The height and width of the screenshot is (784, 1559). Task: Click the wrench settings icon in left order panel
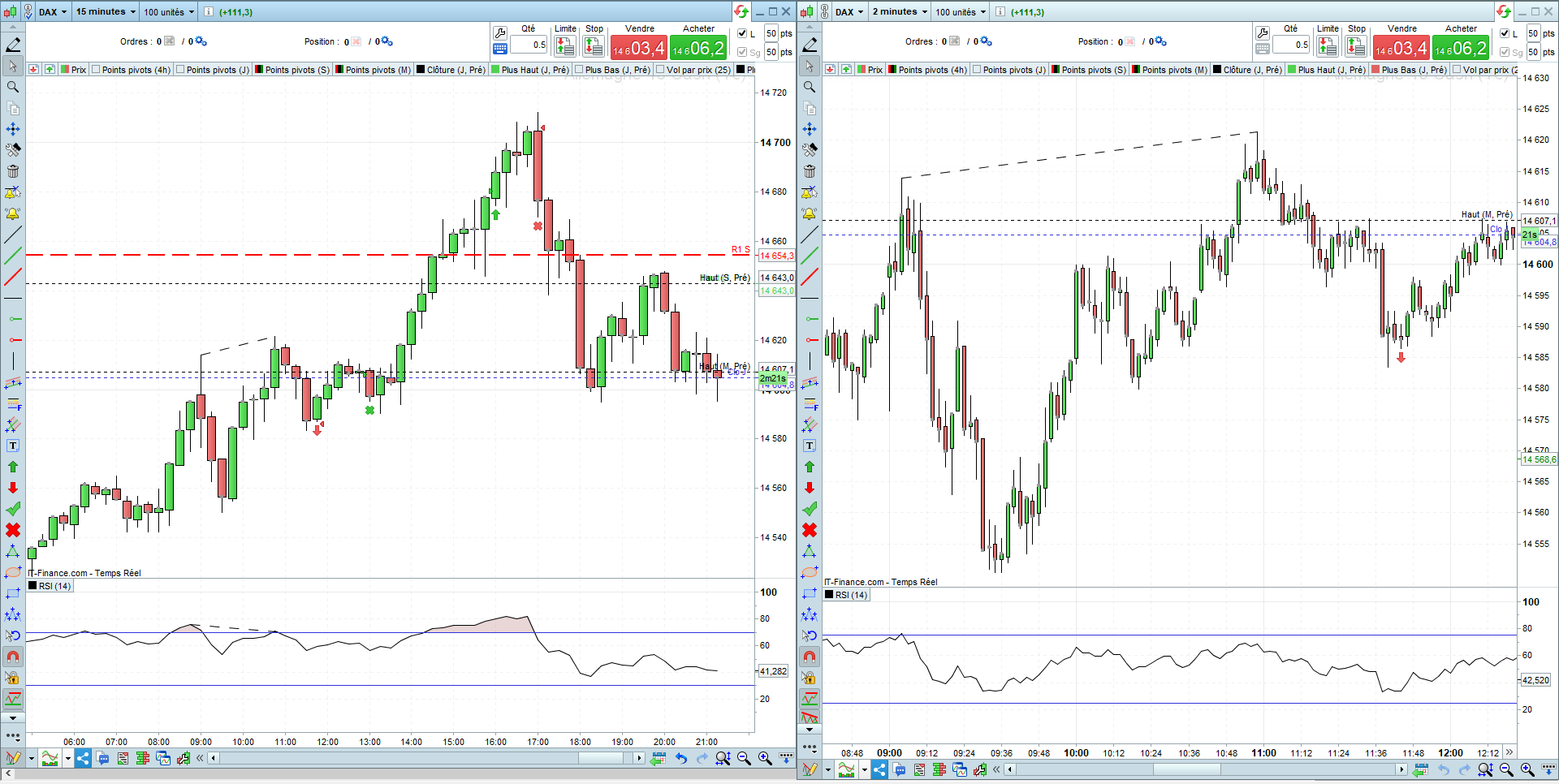pyautogui.click(x=500, y=32)
